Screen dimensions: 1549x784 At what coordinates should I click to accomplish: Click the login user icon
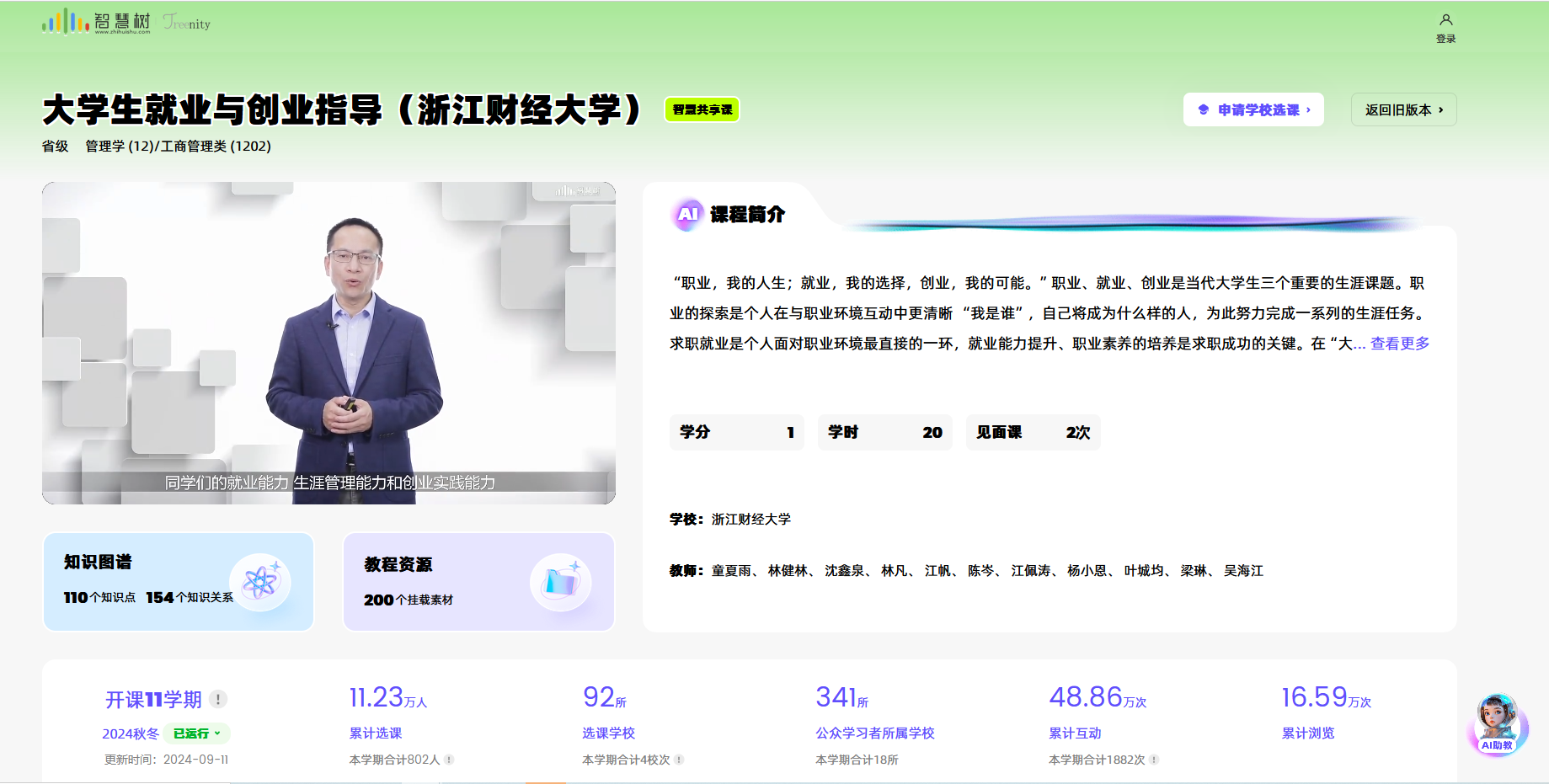click(x=1445, y=20)
